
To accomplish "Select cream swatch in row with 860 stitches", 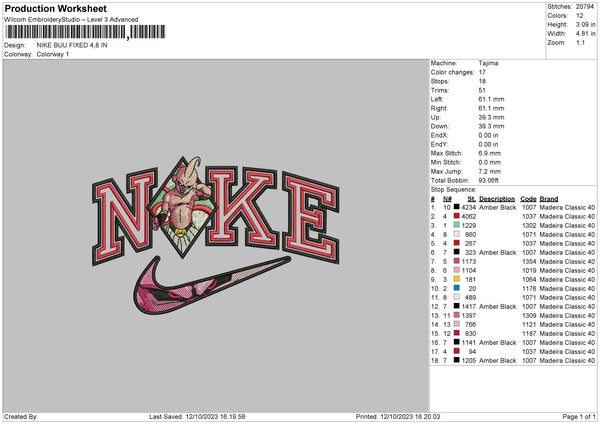I will 457,234.
